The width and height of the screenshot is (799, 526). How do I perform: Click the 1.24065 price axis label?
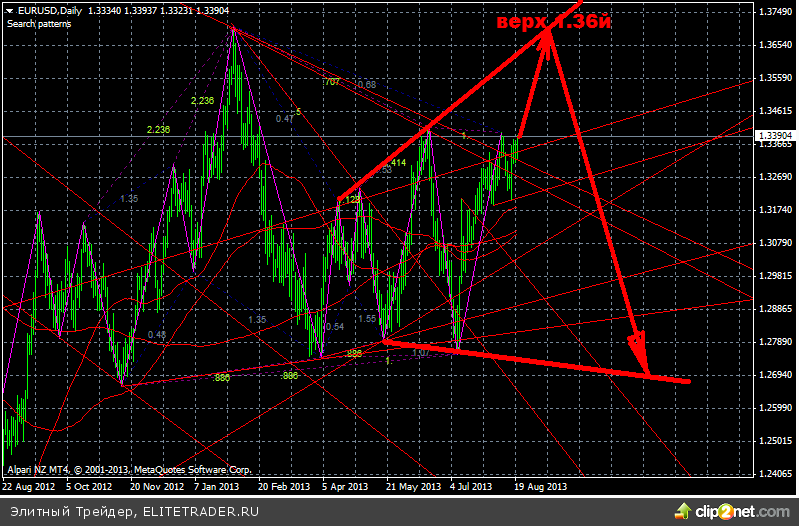(x=775, y=474)
